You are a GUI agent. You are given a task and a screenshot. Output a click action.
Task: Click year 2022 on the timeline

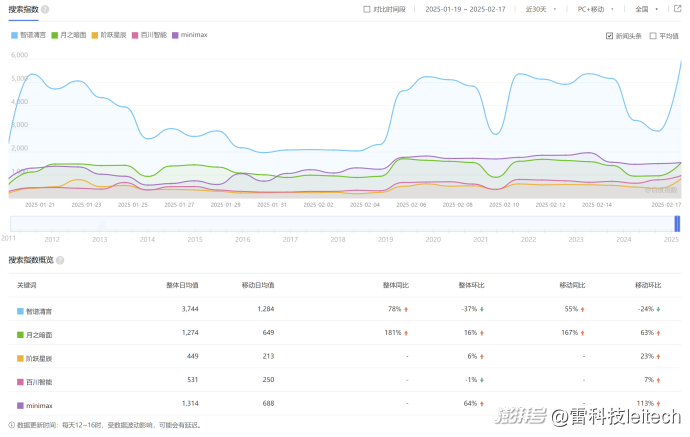point(529,239)
